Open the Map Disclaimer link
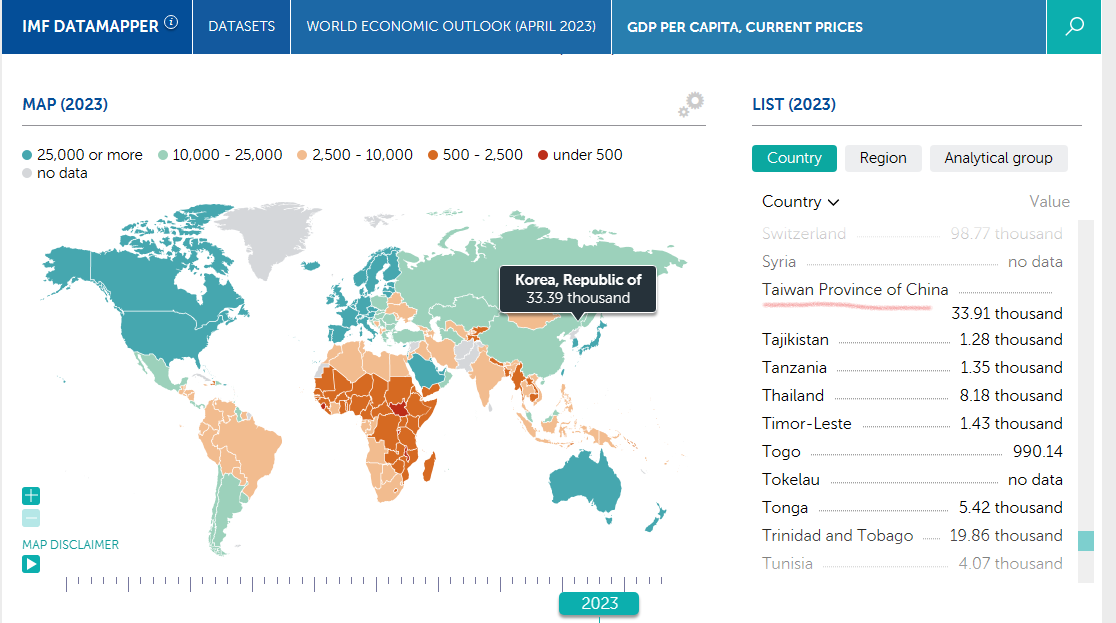This screenshot has height=623, width=1116. 70,545
